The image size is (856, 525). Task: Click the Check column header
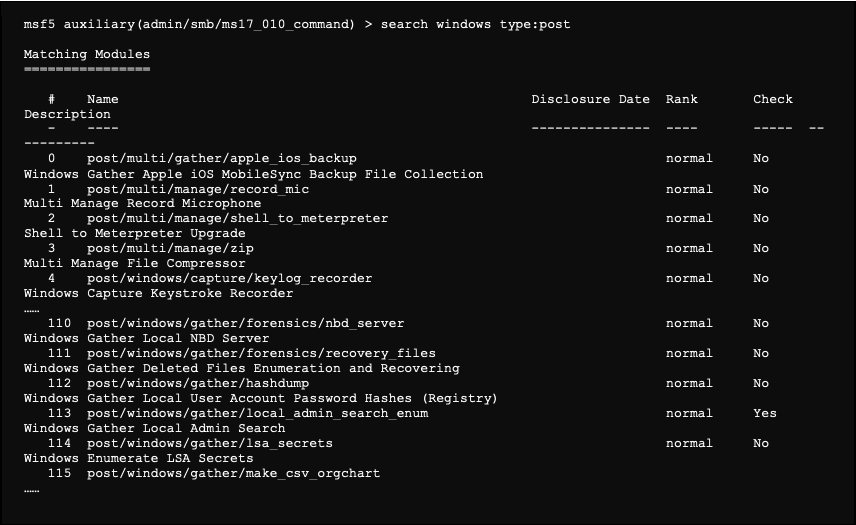(772, 99)
